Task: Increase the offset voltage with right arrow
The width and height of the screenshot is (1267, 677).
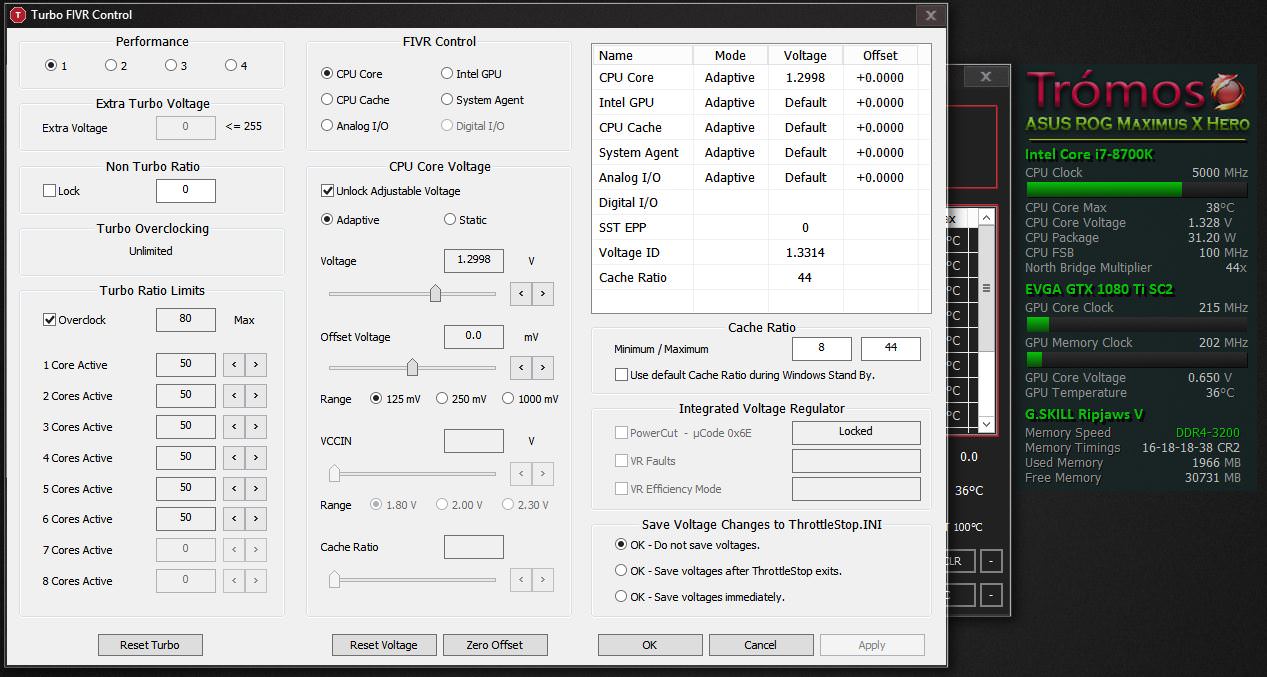Action: [x=543, y=368]
